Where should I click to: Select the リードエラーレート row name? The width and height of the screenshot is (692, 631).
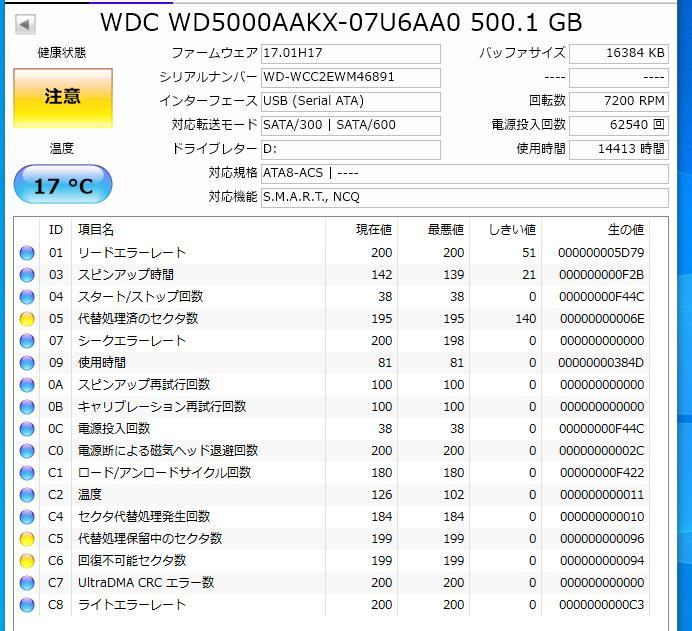(132, 253)
